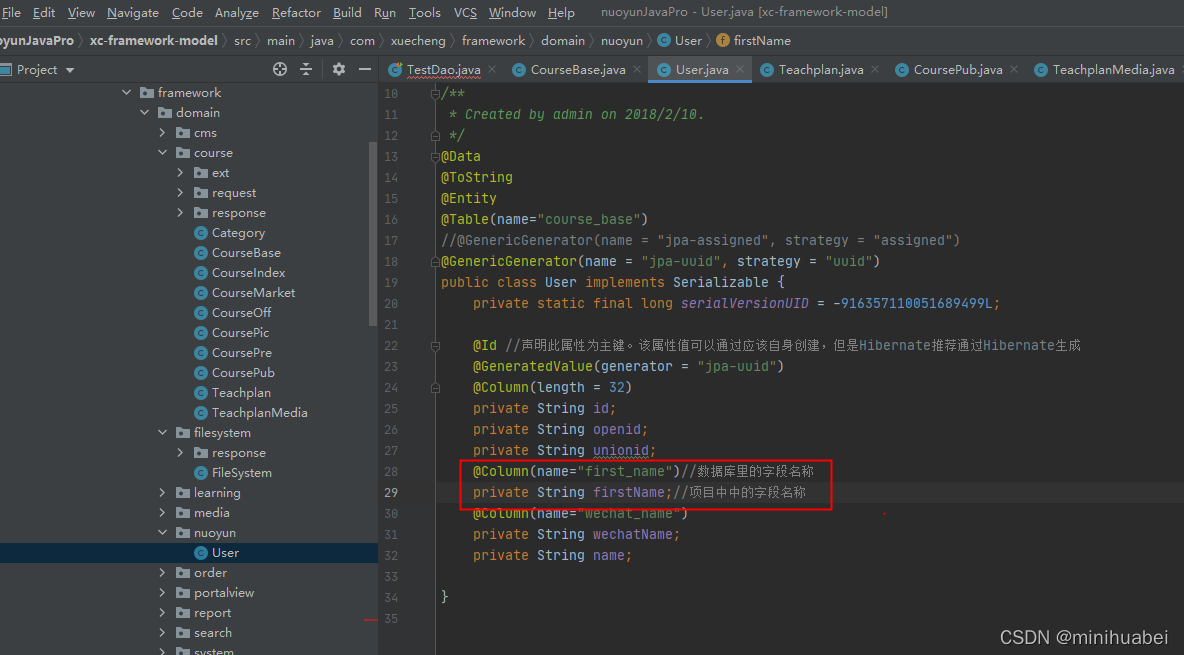Open Project panel settings gear
Viewport: 1184px width, 655px height.
coord(339,70)
